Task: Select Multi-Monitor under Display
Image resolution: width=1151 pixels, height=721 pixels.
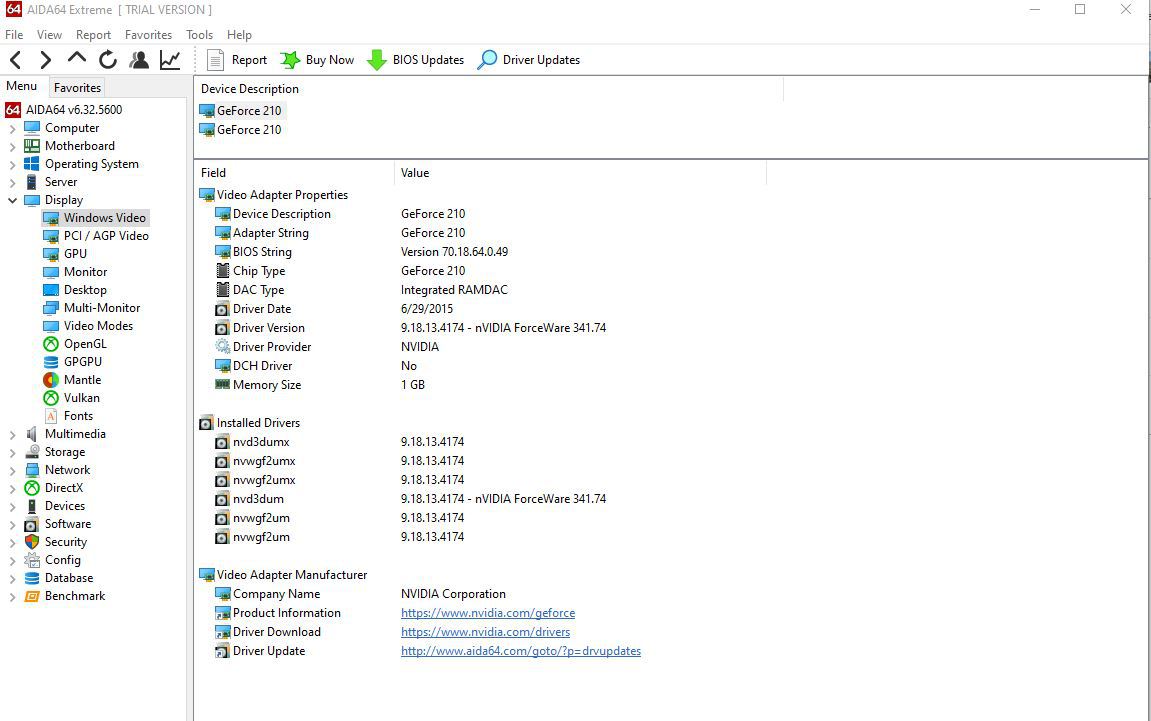Action: point(102,308)
